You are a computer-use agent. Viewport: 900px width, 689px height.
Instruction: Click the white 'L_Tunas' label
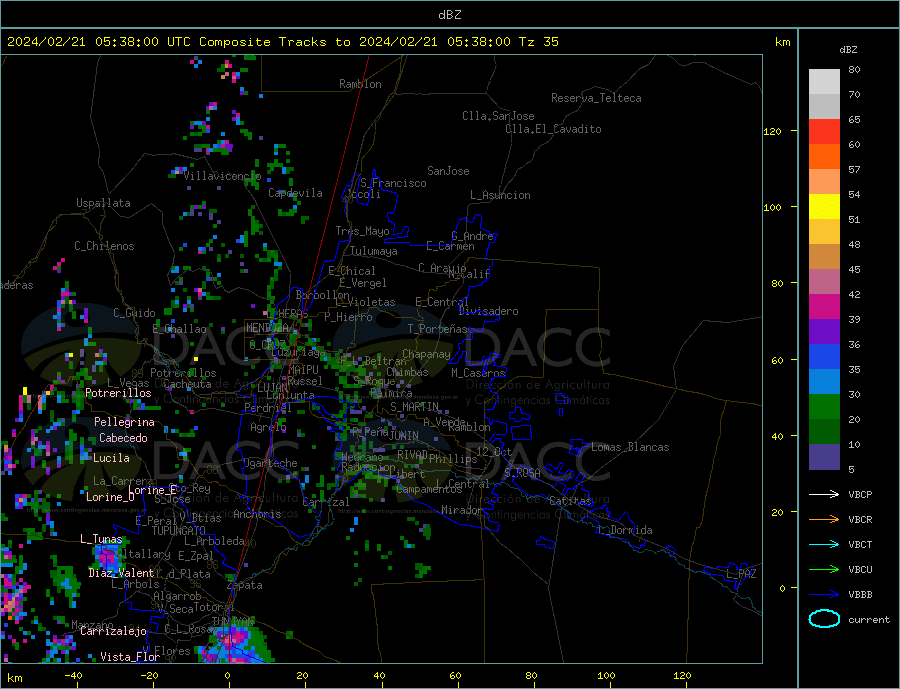pyautogui.click(x=101, y=539)
